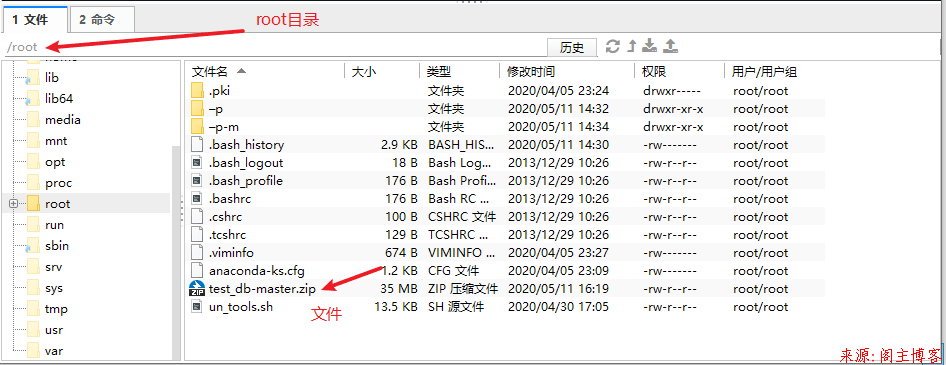Select the file name test_db-master.zip

click(x=262, y=288)
